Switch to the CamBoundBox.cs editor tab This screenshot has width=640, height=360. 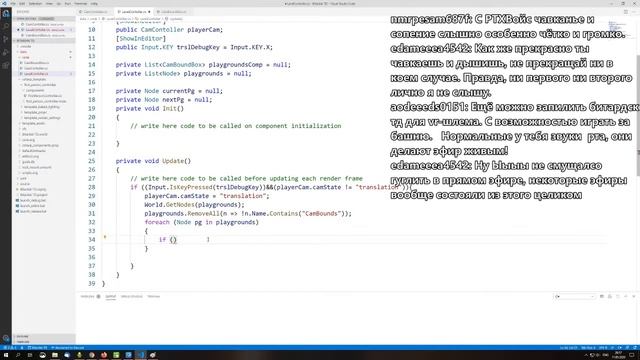pos(173,12)
